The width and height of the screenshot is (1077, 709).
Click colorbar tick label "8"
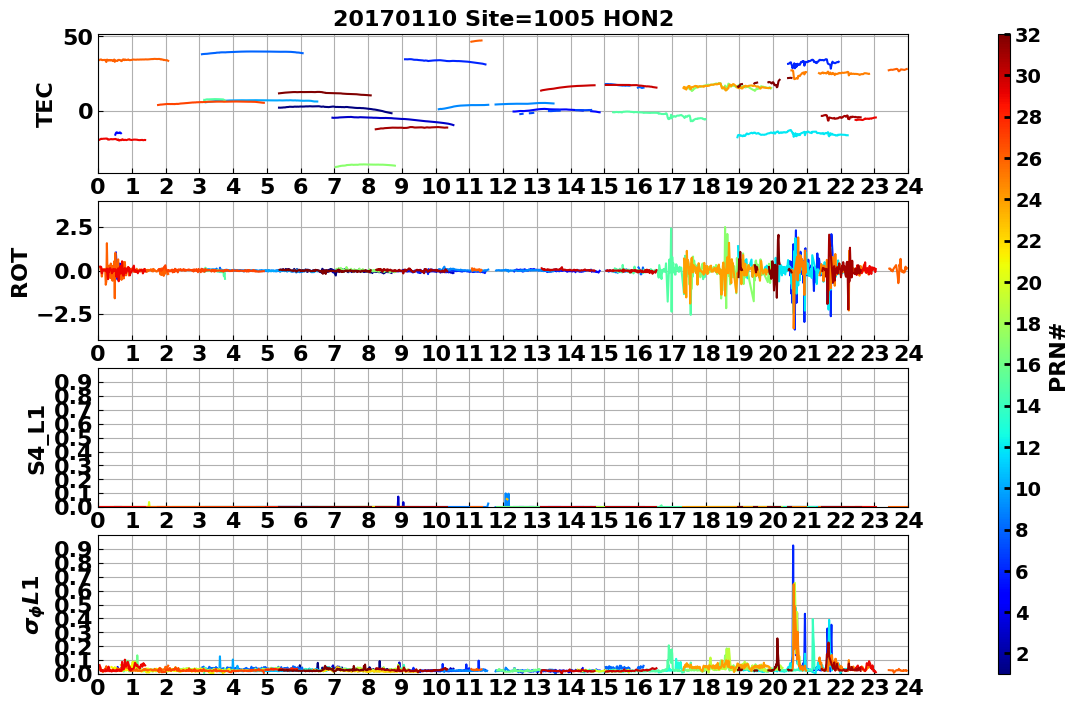1023,530
